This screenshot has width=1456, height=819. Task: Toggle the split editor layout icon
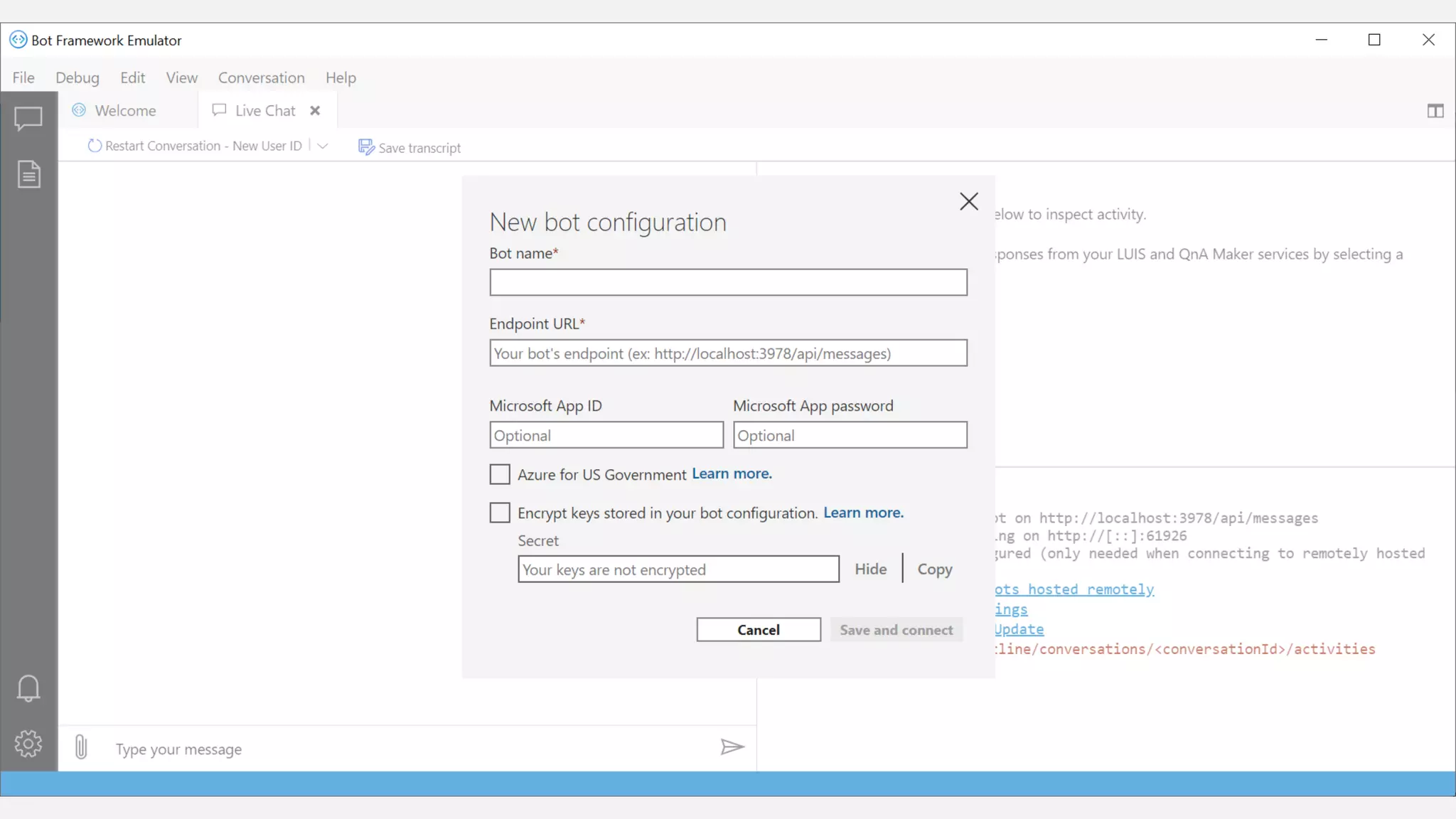tap(1435, 111)
